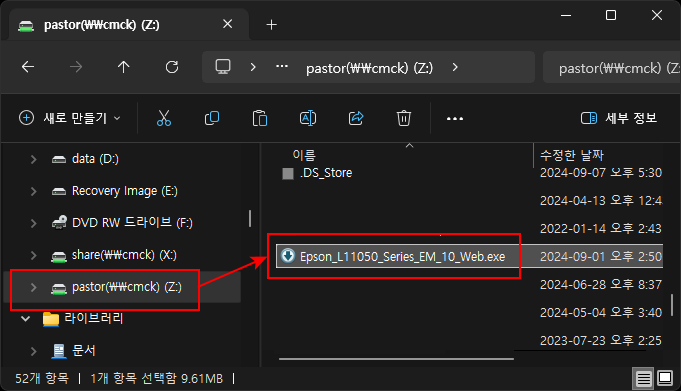Select share(\\cmck) (X:) drive
Screen dimensions: 681x391
[x=124, y=255]
